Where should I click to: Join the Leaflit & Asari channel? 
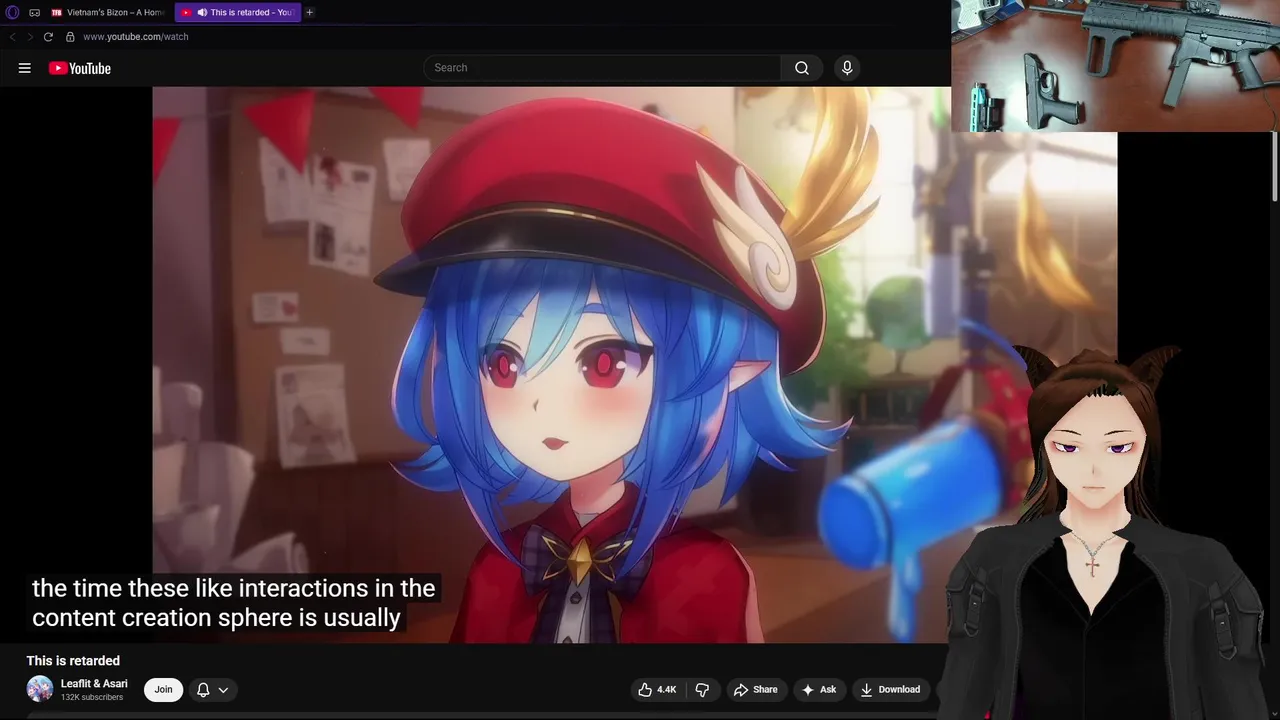click(163, 689)
